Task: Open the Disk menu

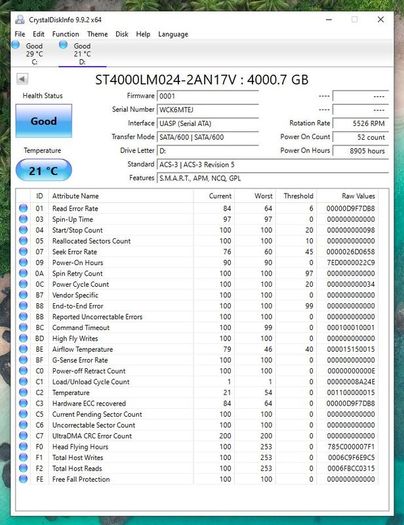Action: (x=122, y=34)
